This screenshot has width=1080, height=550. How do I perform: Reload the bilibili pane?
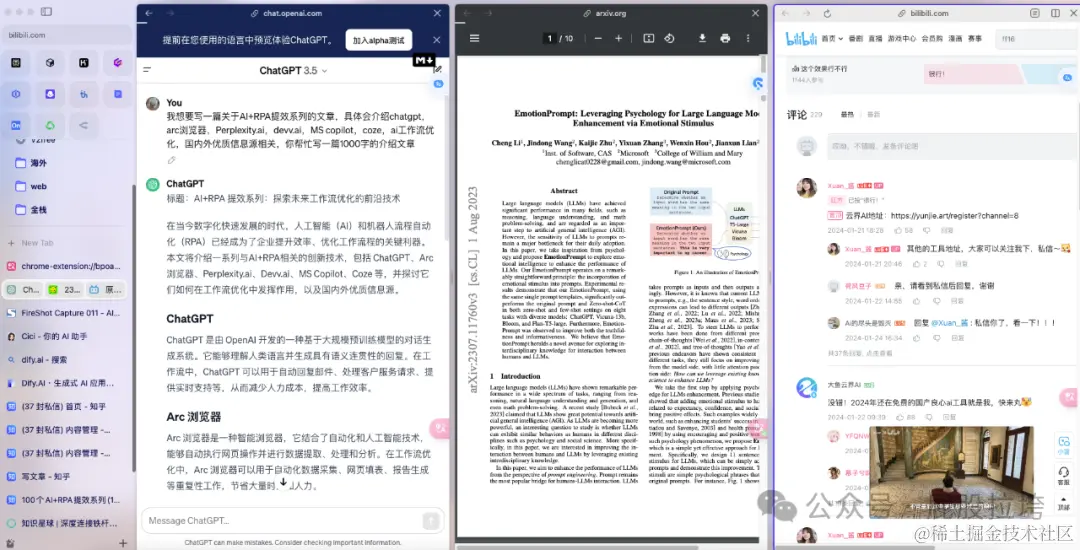pyautogui.click(x=827, y=13)
